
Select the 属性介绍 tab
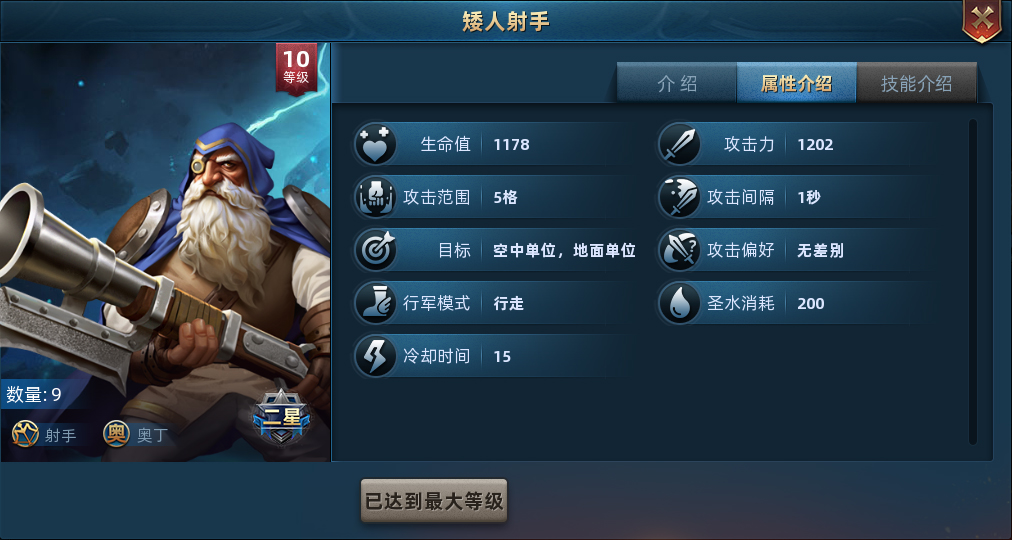796,83
